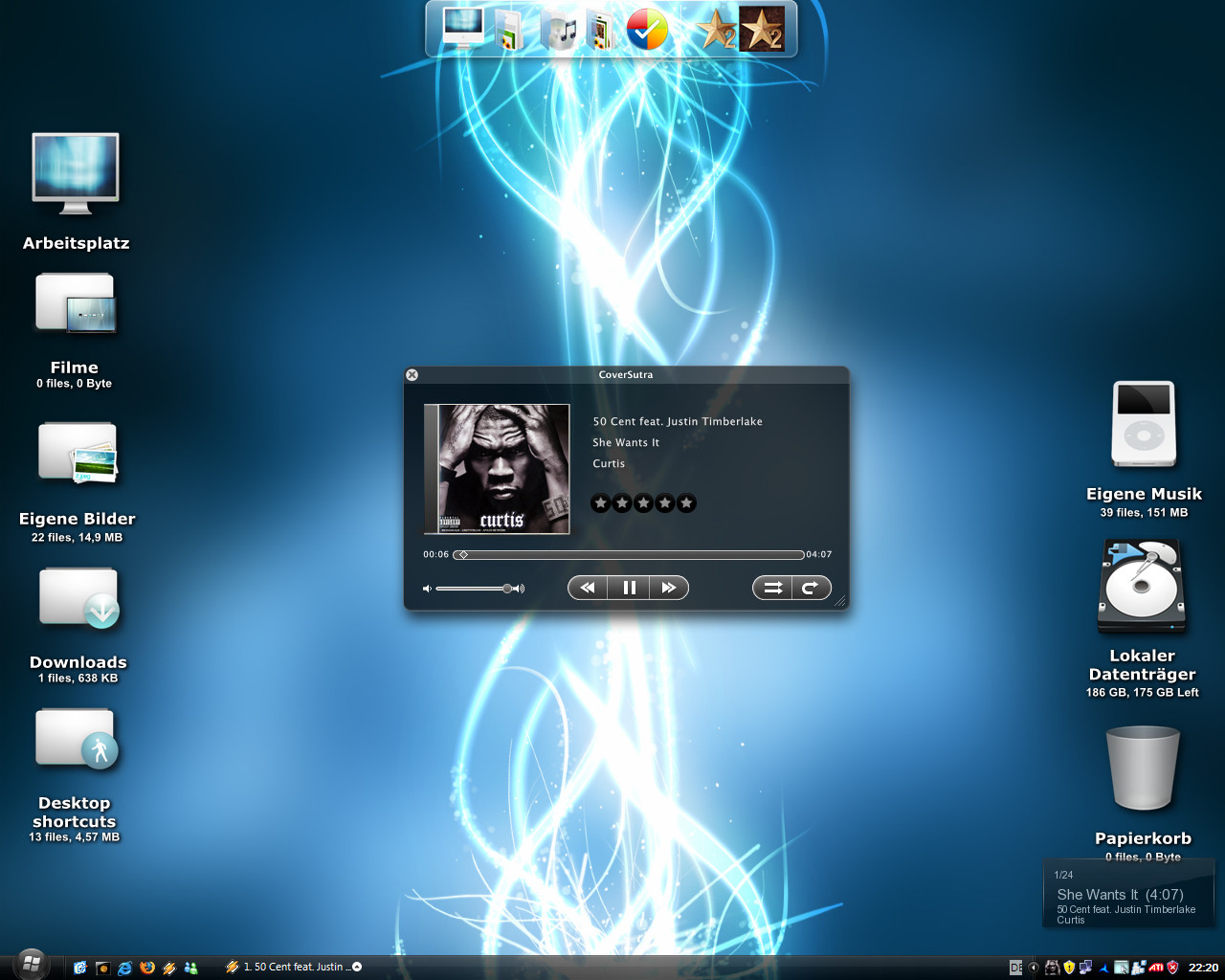
Task: Skip to the next track
Action: [x=669, y=588]
